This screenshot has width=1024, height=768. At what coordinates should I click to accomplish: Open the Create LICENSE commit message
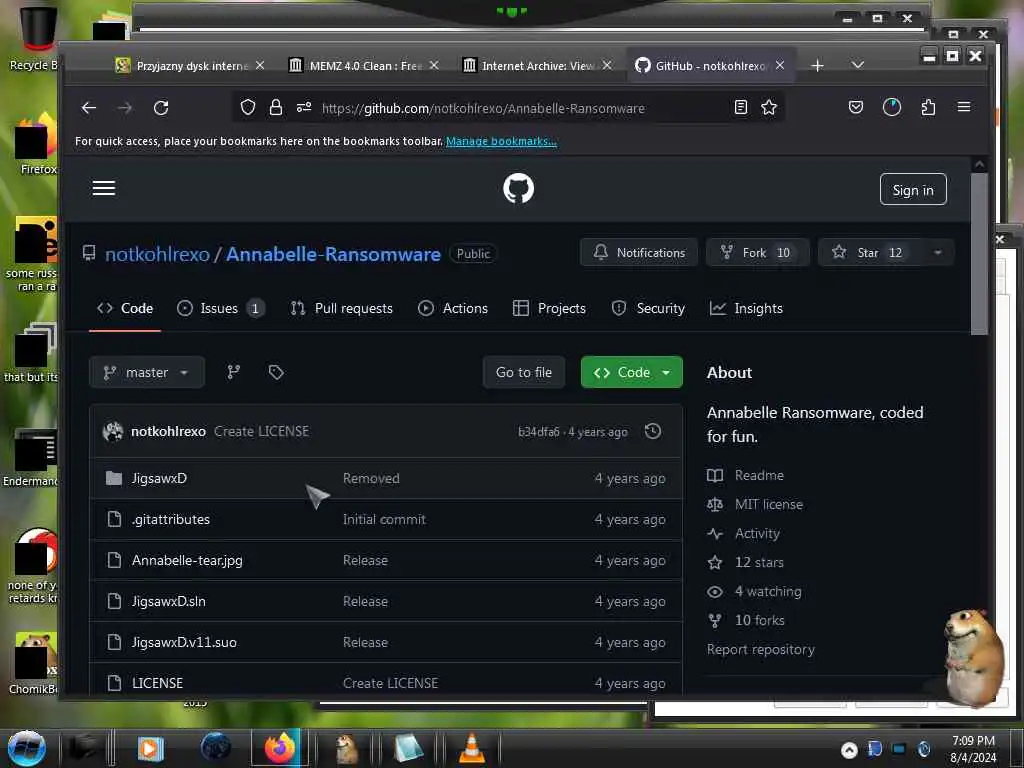click(261, 432)
